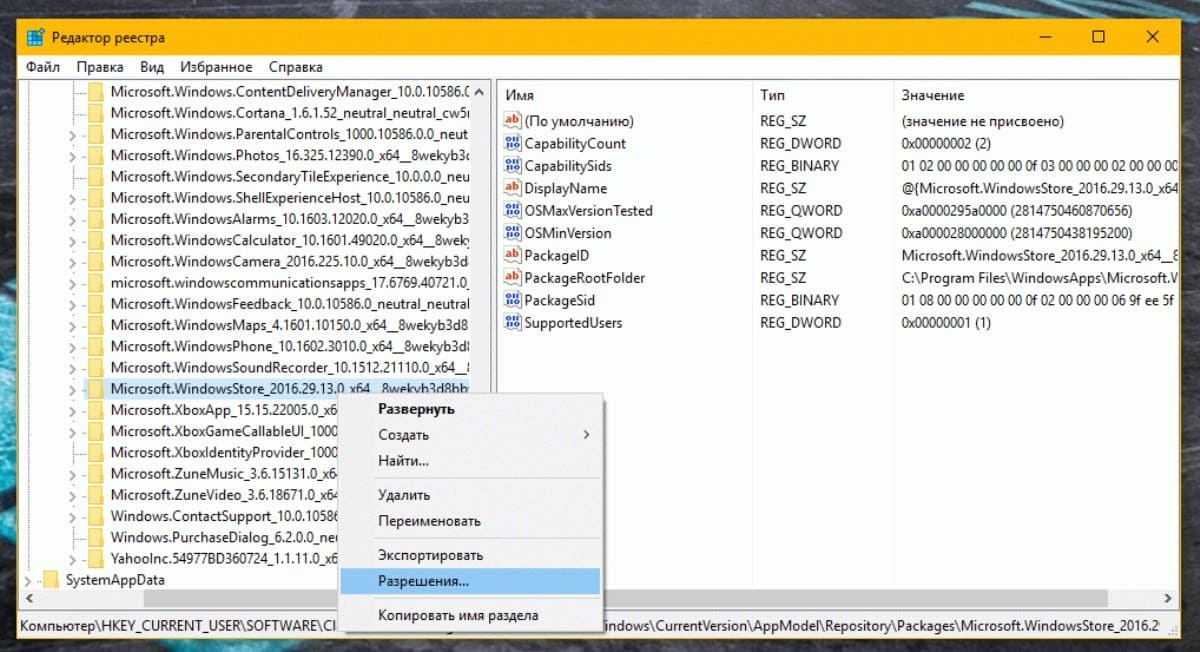Expand the Microsoft.XboxApp key
This screenshot has height=652, width=1200.
click(73, 410)
